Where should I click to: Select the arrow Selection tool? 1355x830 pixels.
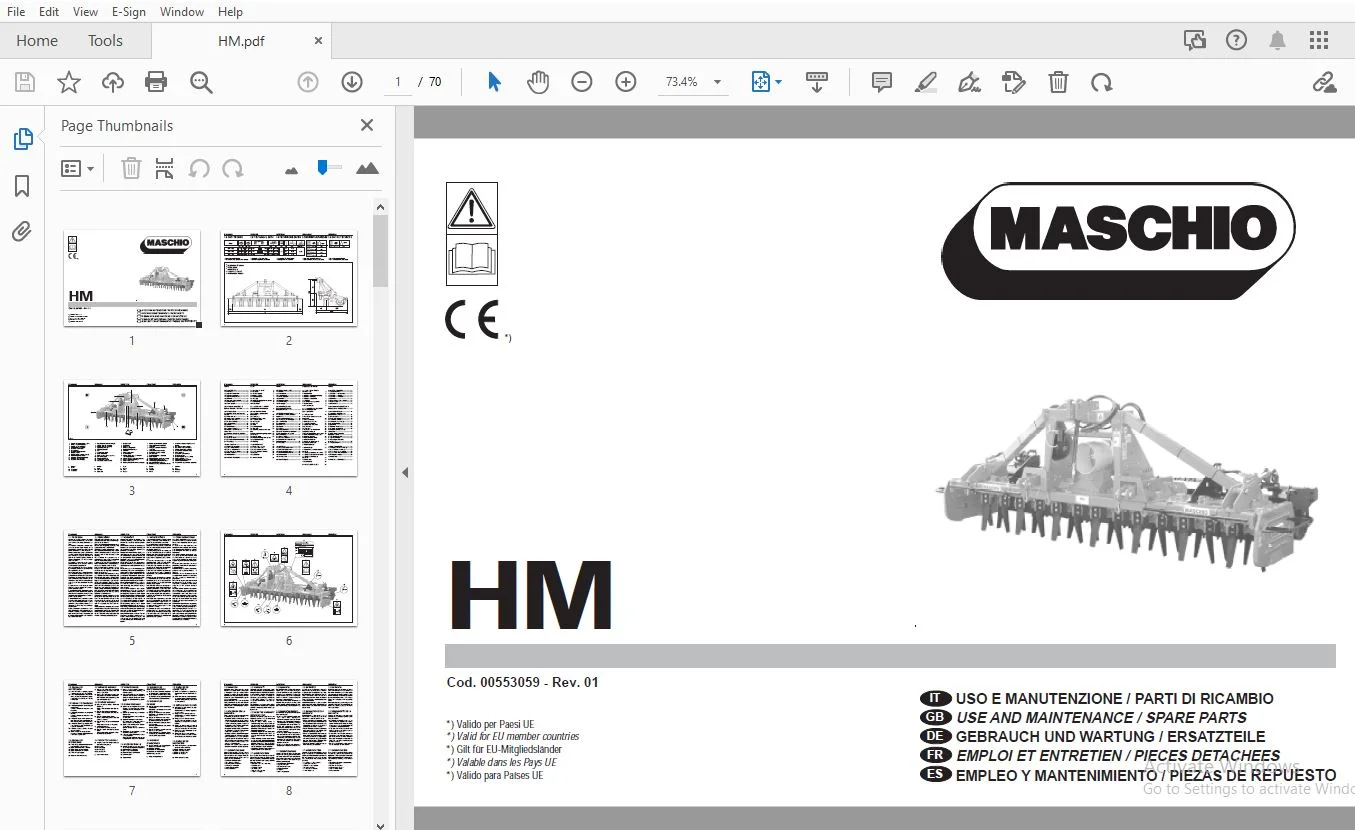pyautogui.click(x=494, y=82)
